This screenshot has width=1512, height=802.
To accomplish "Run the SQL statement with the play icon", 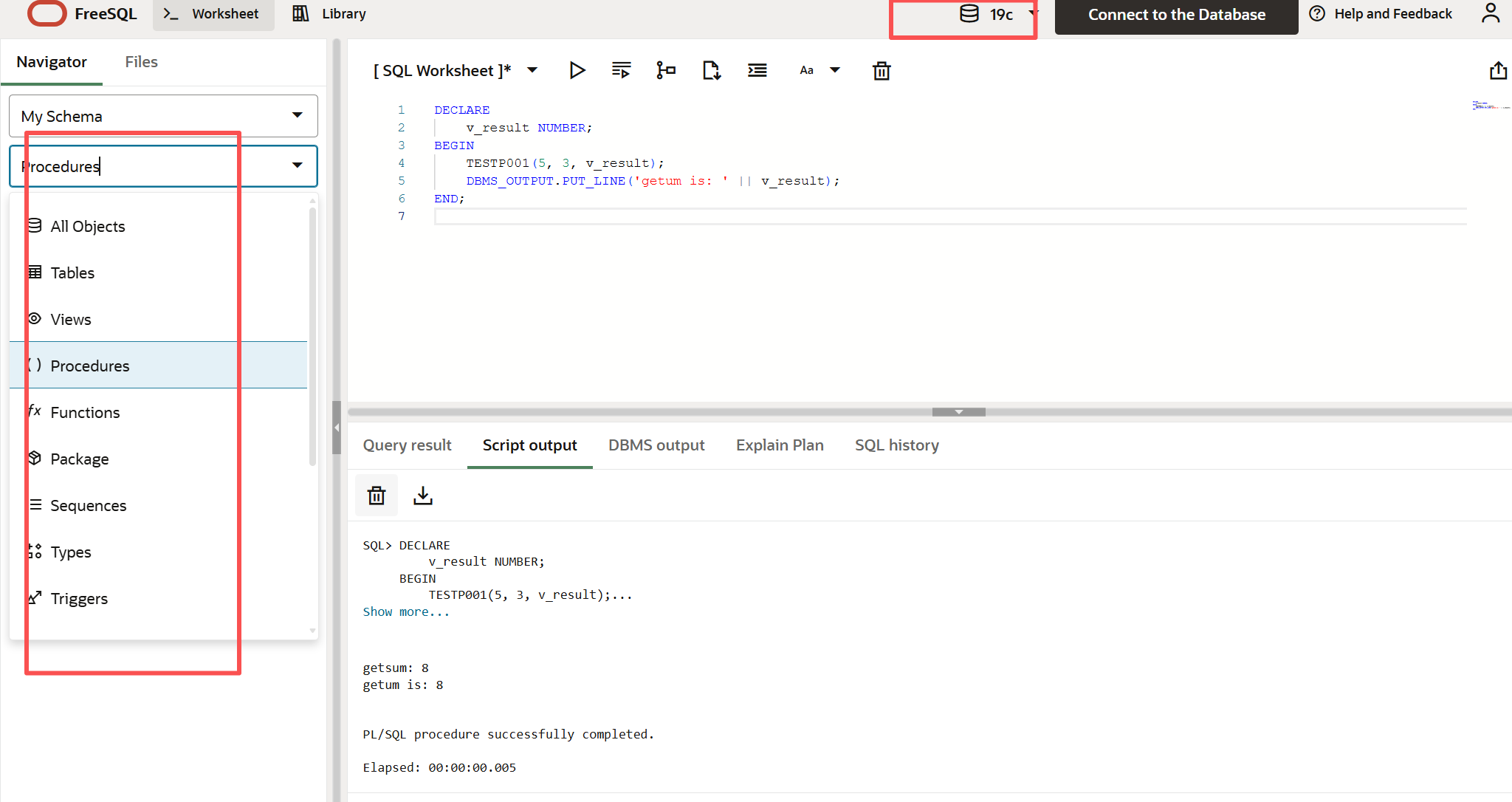I will pos(577,70).
